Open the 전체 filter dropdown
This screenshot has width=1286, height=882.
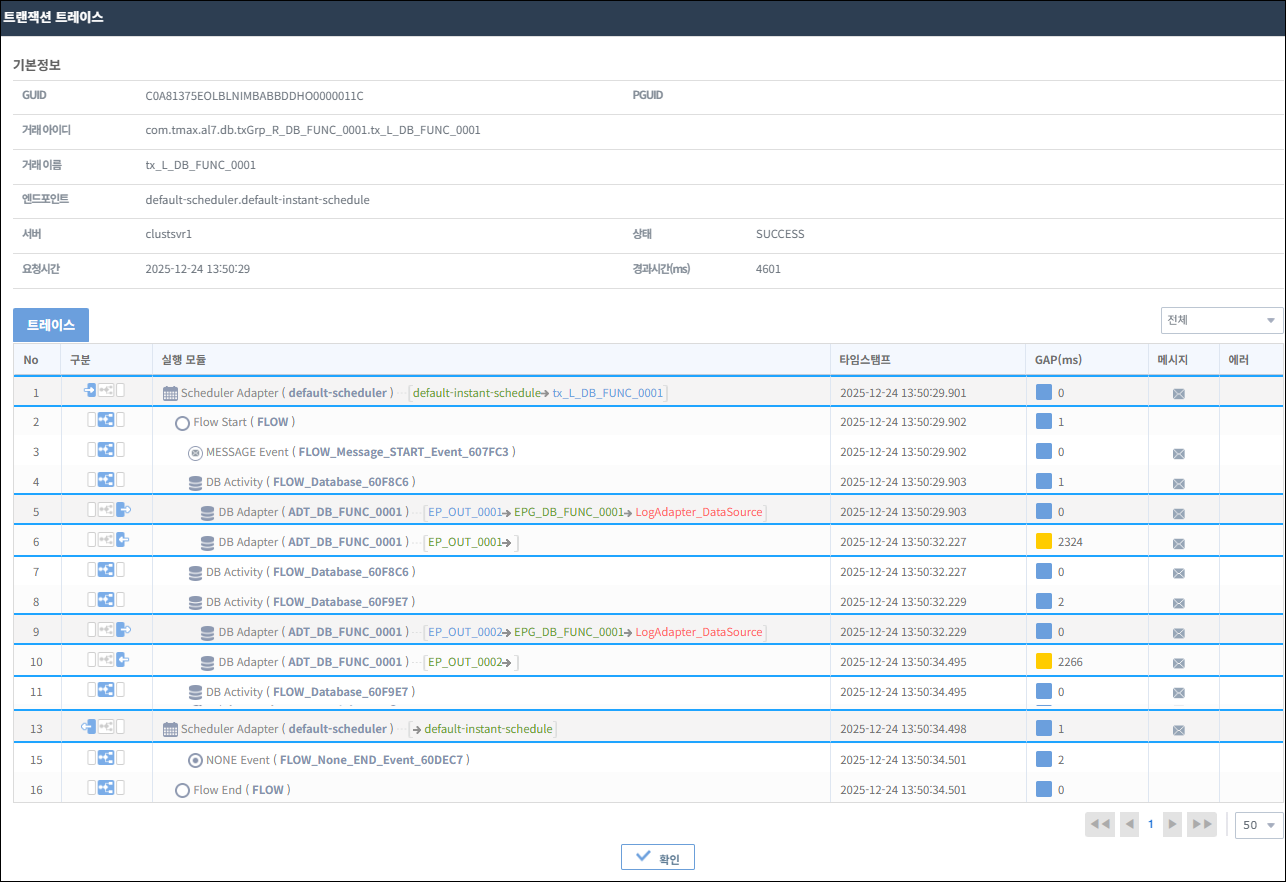pyautogui.click(x=1221, y=320)
